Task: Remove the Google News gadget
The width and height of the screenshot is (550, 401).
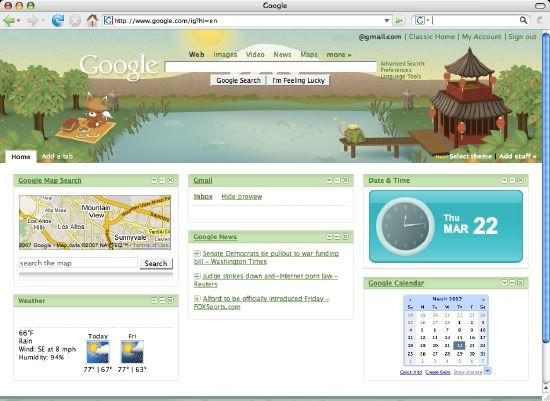Action: coord(345,237)
